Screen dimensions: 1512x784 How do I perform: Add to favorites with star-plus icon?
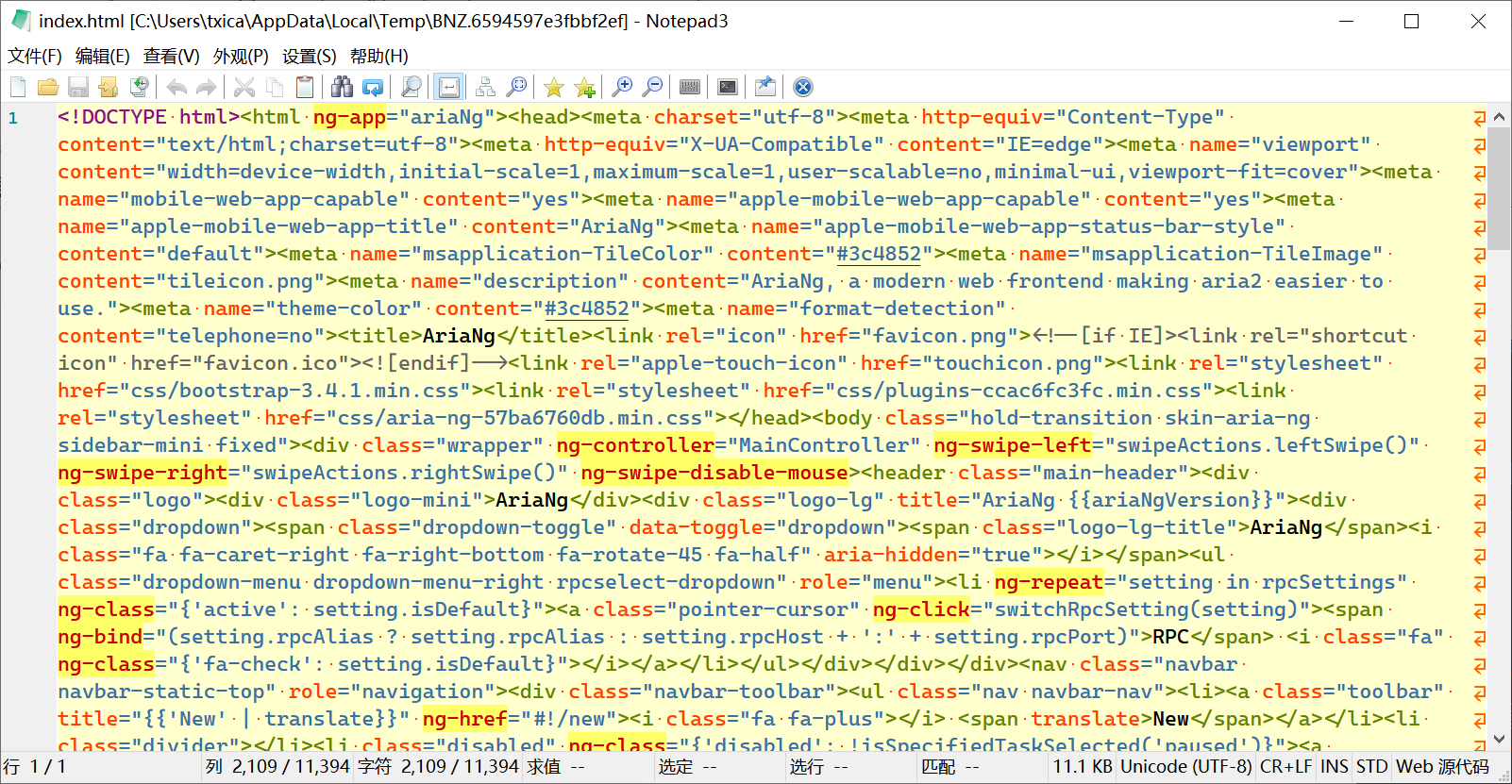[584, 88]
